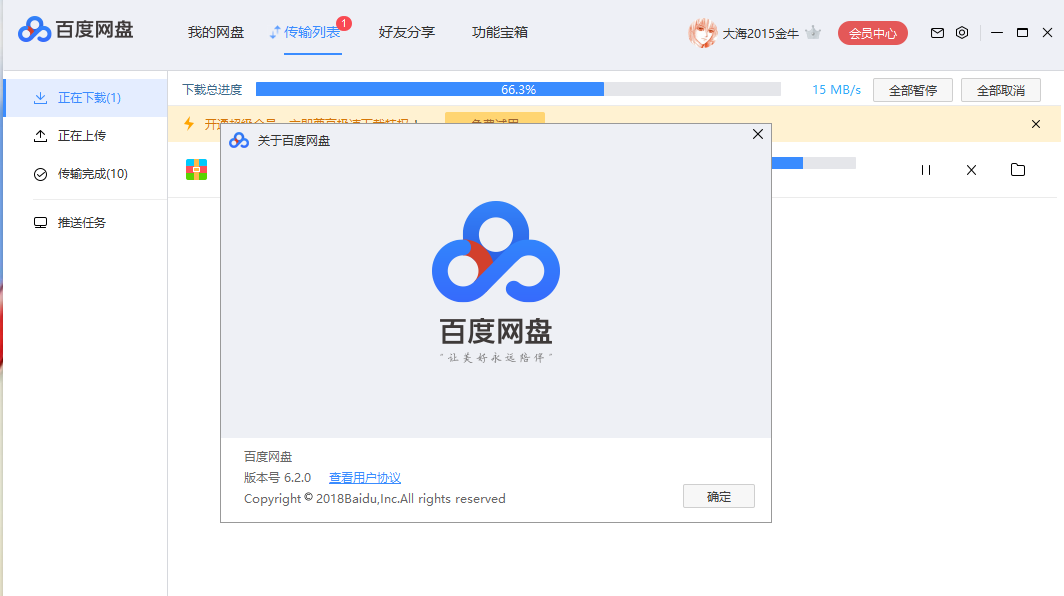Click the 15 MB/s speed indicator

[x=836, y=90]
